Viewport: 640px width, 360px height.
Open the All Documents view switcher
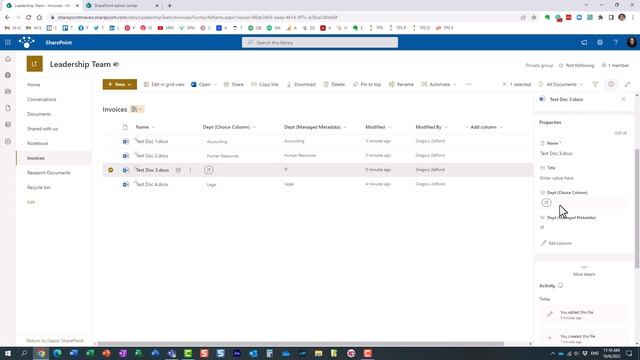coord(560,84)
